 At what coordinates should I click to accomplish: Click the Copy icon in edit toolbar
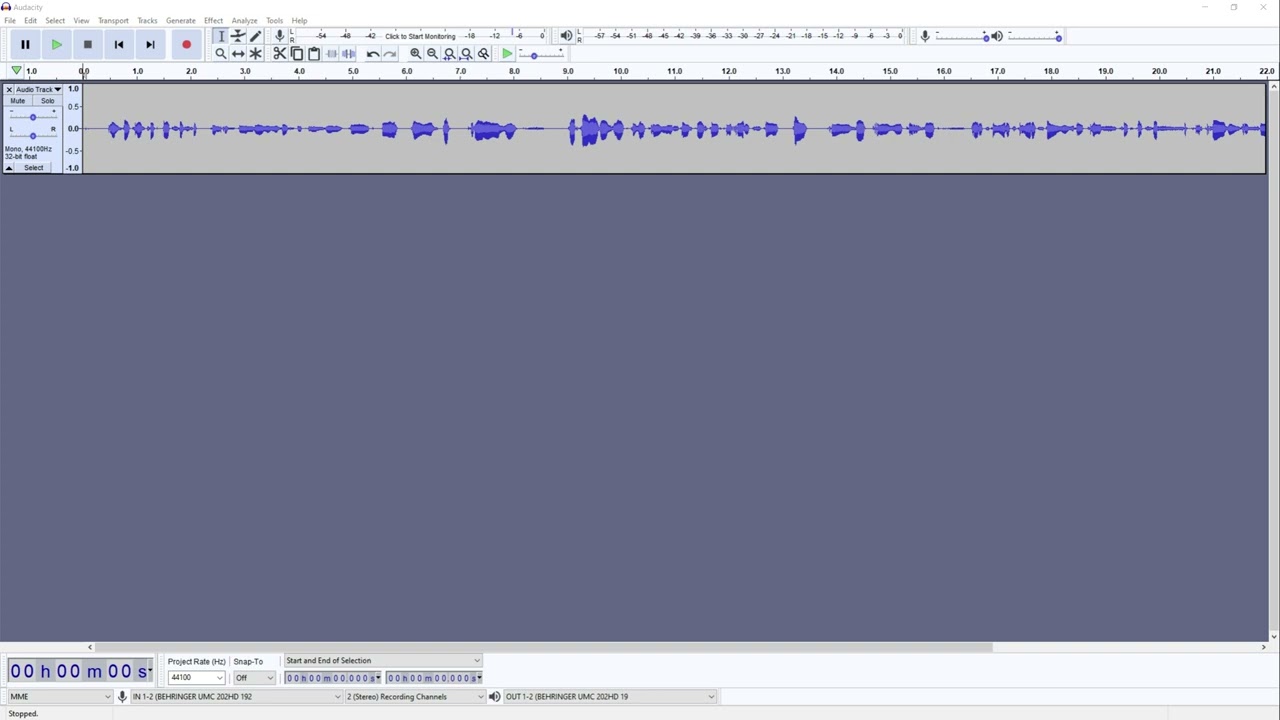(297, 53)
